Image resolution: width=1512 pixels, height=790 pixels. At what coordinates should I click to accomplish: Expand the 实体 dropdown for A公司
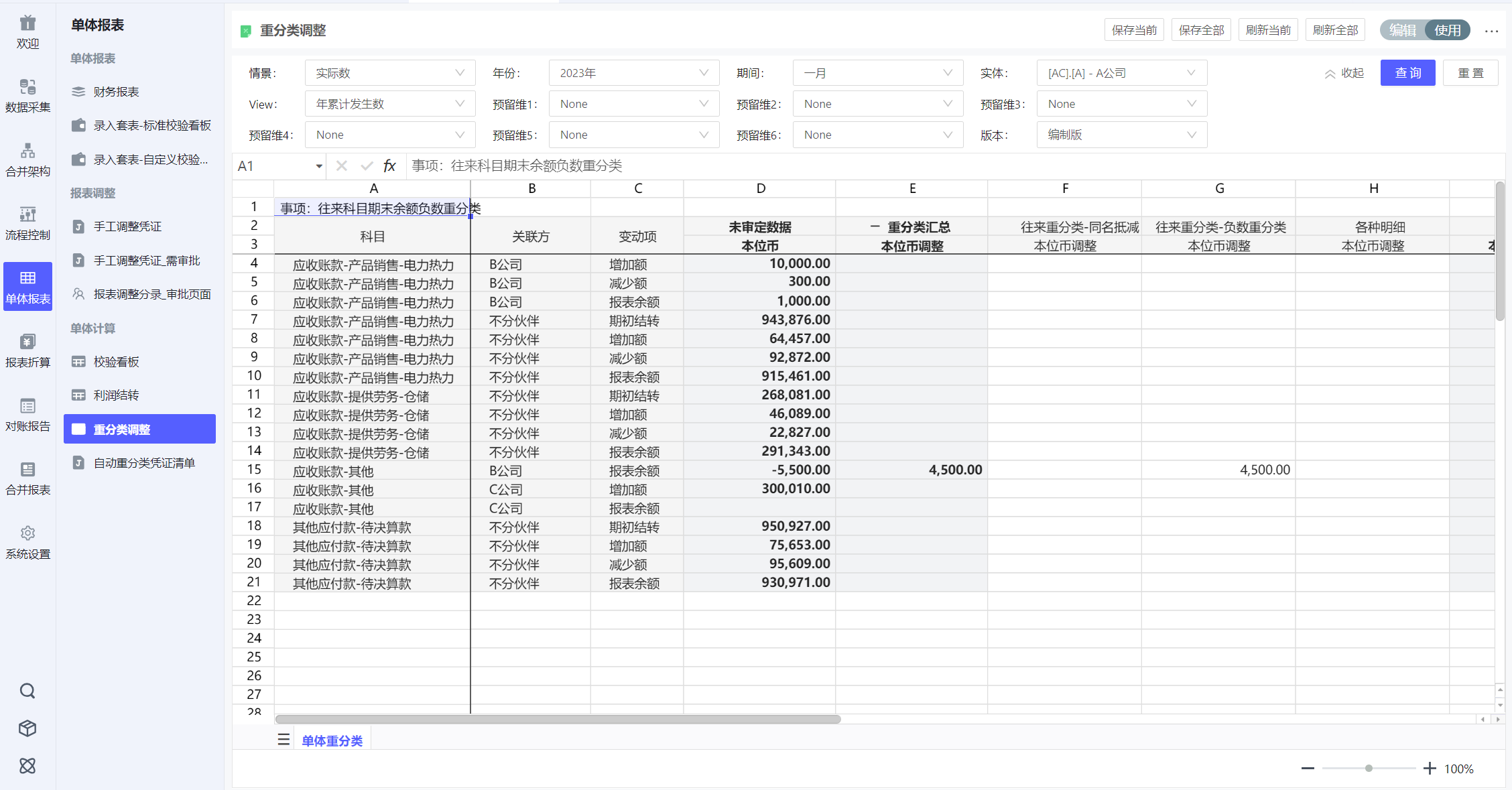pyautogui.click(x=1121, y=73)
